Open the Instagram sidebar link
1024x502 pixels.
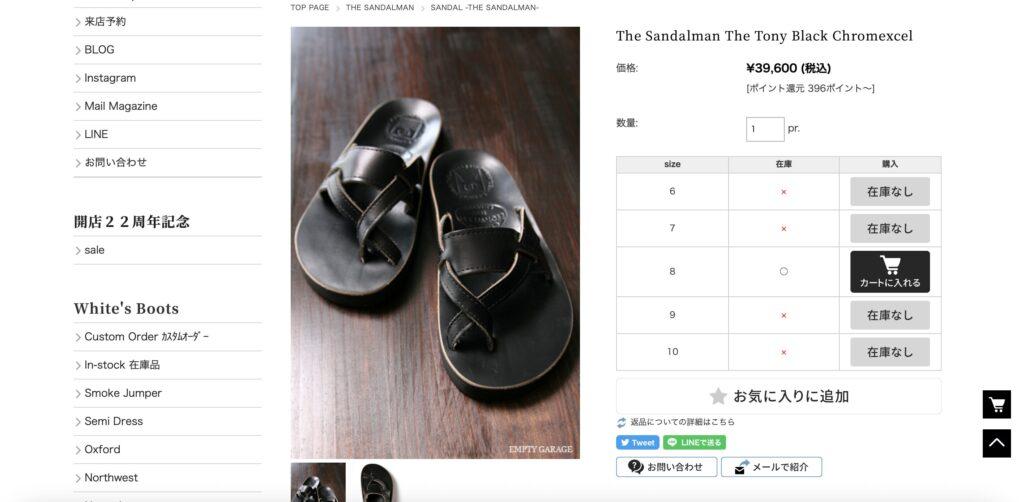click(x=110, y=78)
